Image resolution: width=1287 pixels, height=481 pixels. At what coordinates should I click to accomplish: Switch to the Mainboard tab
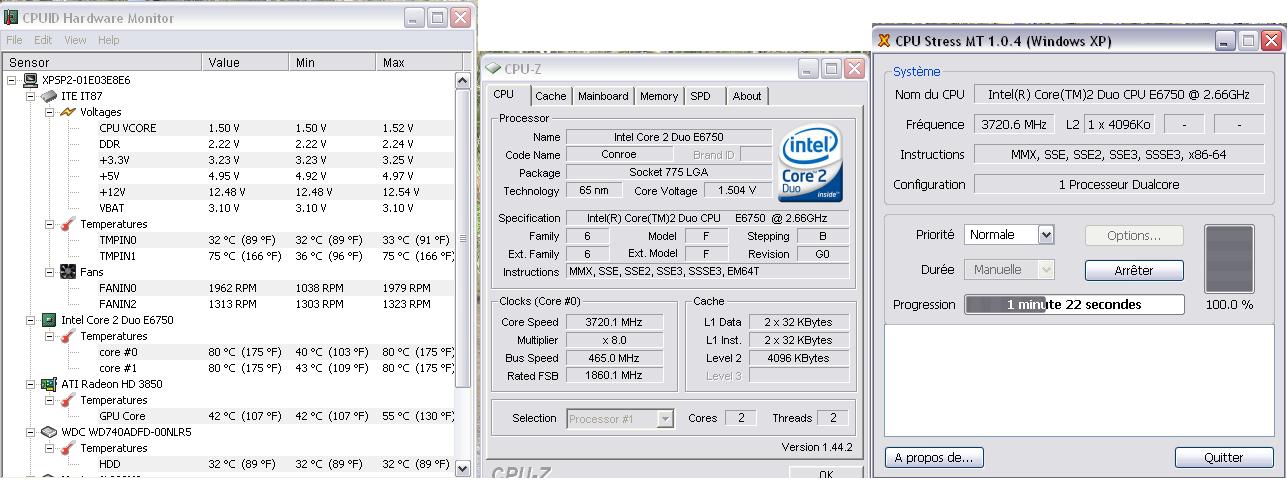[x=603, y=96]
